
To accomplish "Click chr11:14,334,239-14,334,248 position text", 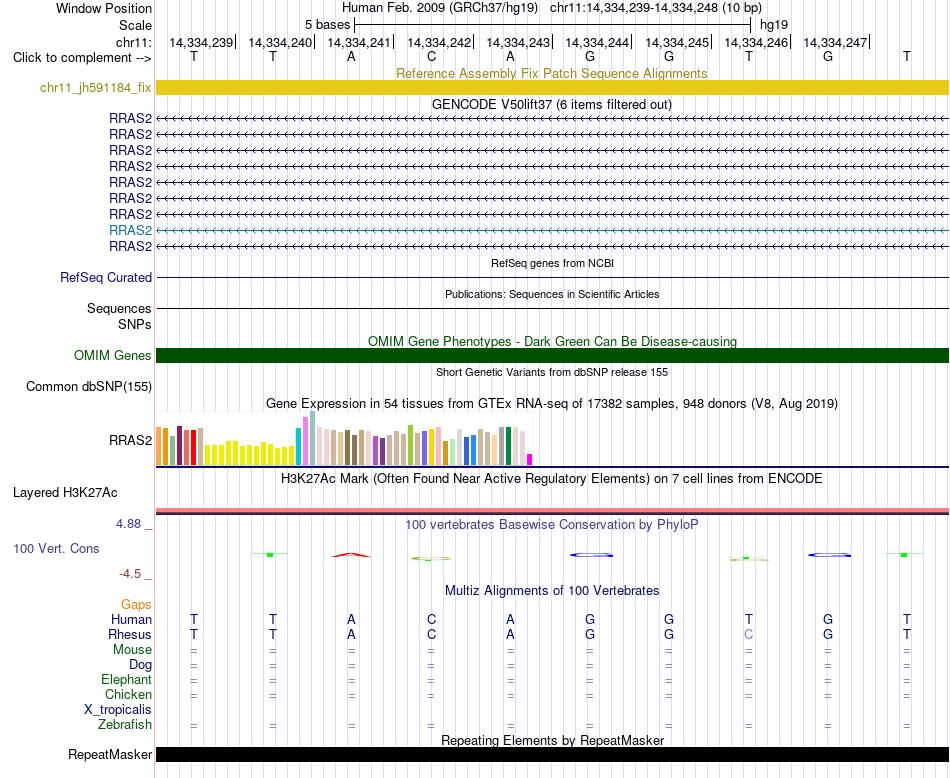I will [x=656, y=8].
